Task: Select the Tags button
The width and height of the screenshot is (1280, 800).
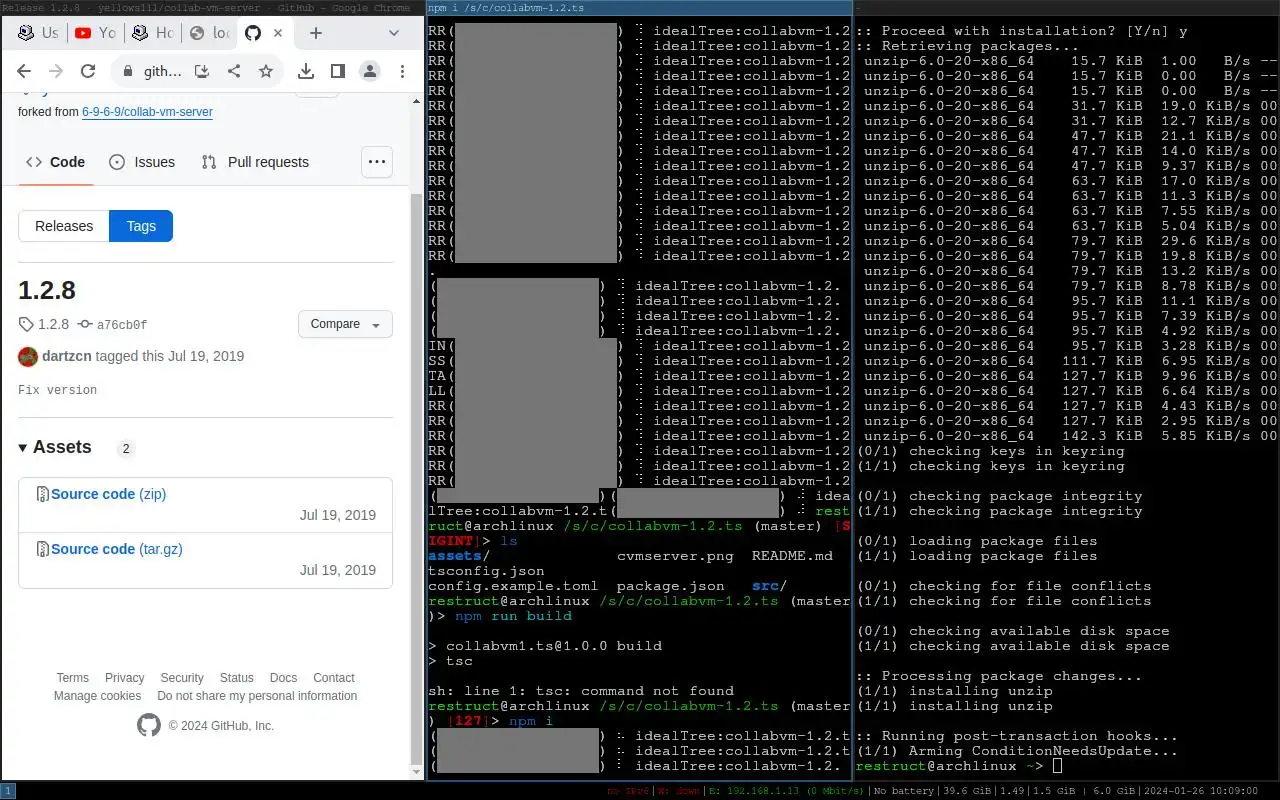Action: [x=141, y=226]
